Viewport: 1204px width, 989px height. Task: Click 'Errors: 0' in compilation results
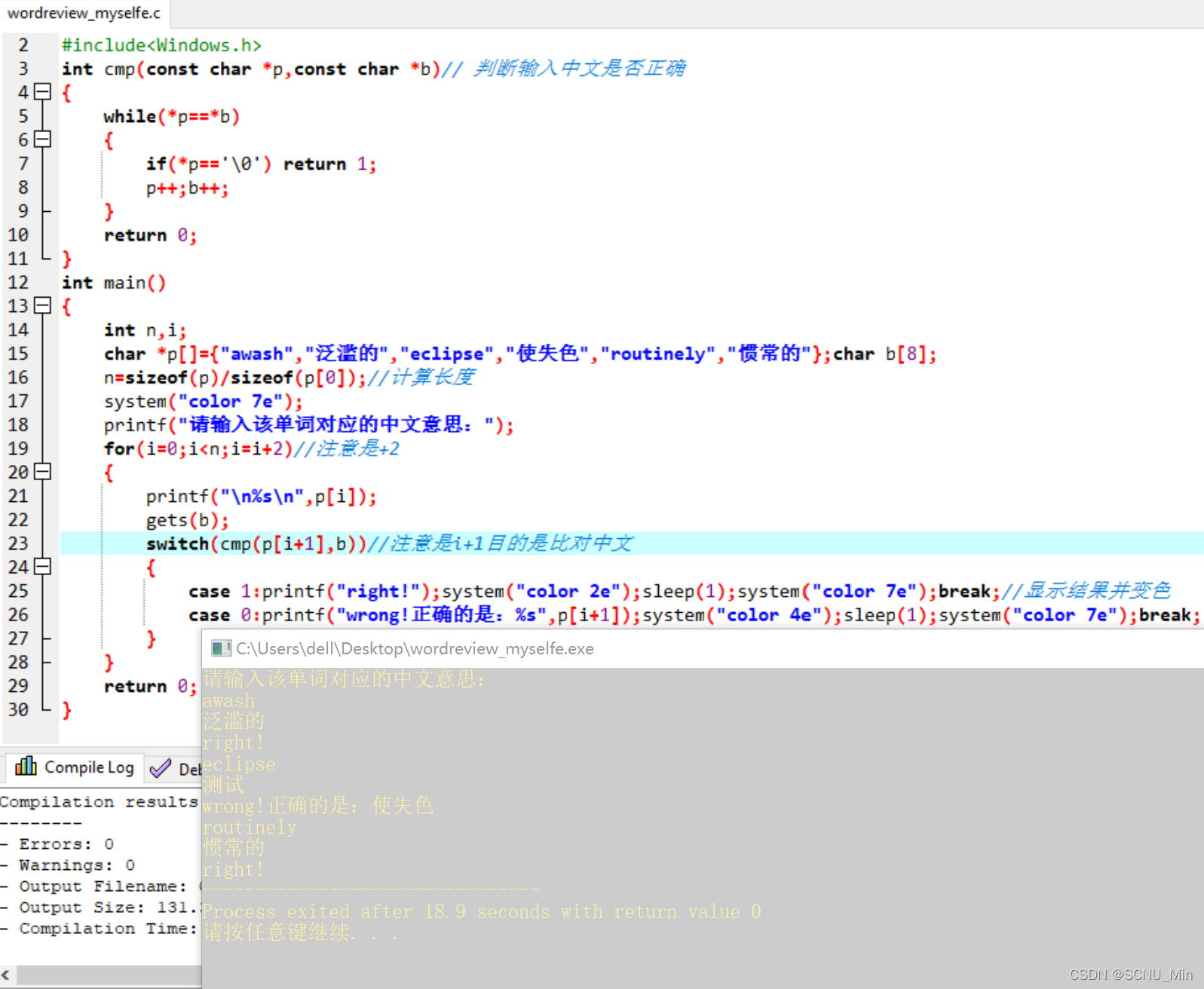pyautogui.click(x=66, y=844)
